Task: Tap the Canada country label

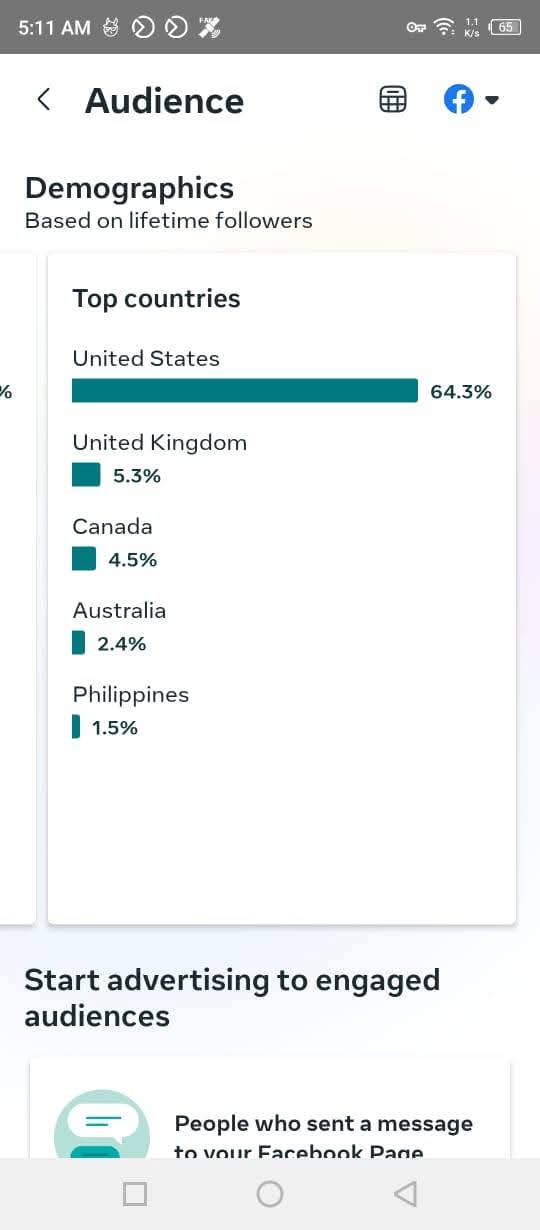Action: (112, 526)
